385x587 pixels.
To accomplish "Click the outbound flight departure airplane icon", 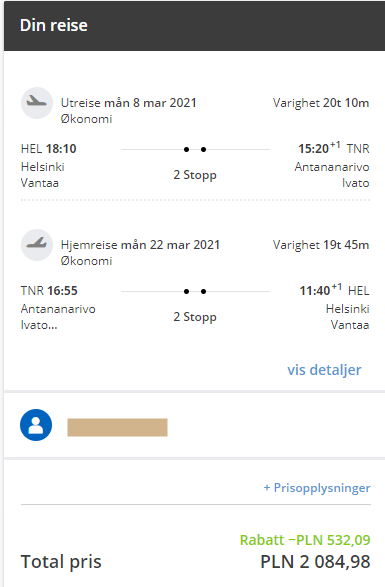I will [37, 103].
